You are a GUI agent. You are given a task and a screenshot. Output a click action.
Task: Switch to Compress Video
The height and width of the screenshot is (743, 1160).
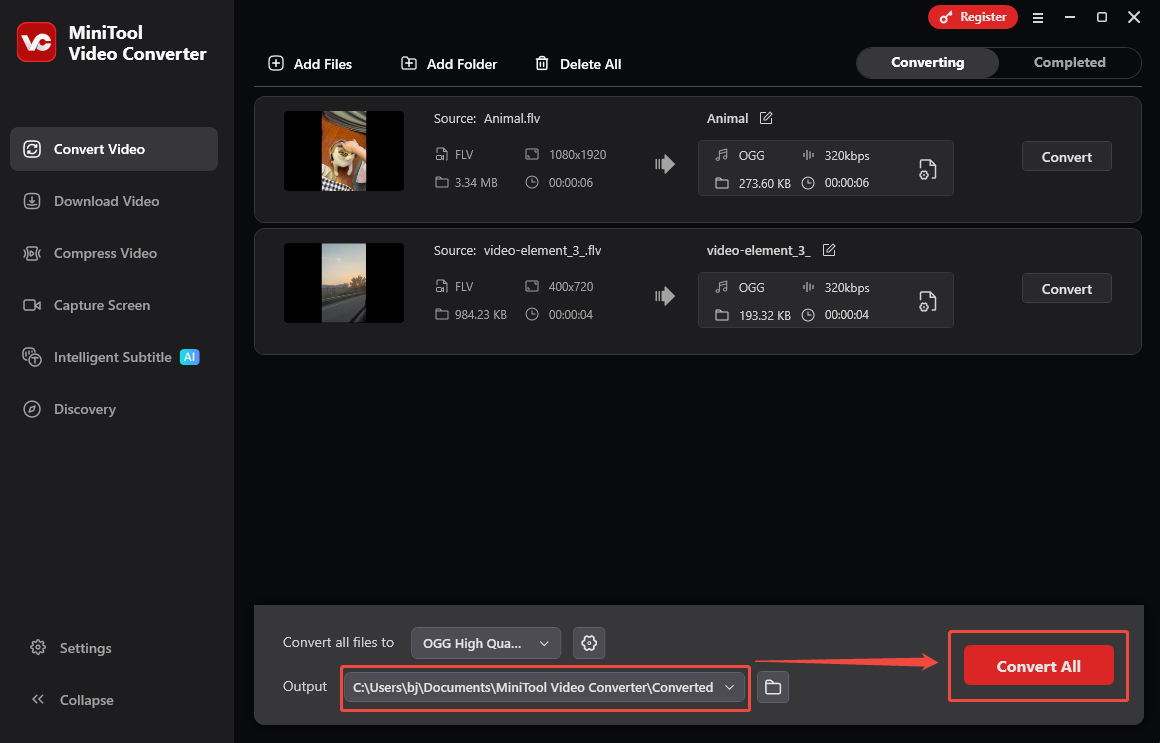coord(106,253)
